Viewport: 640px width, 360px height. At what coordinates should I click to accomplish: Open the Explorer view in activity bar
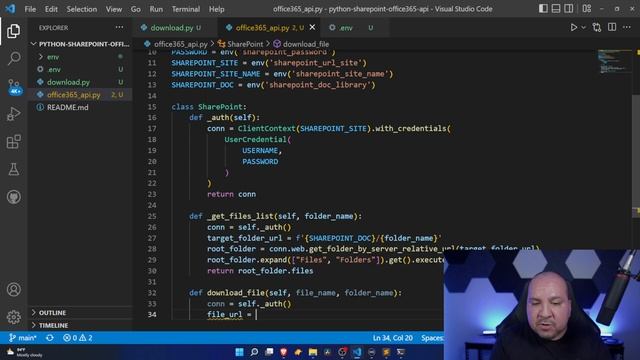13,31
